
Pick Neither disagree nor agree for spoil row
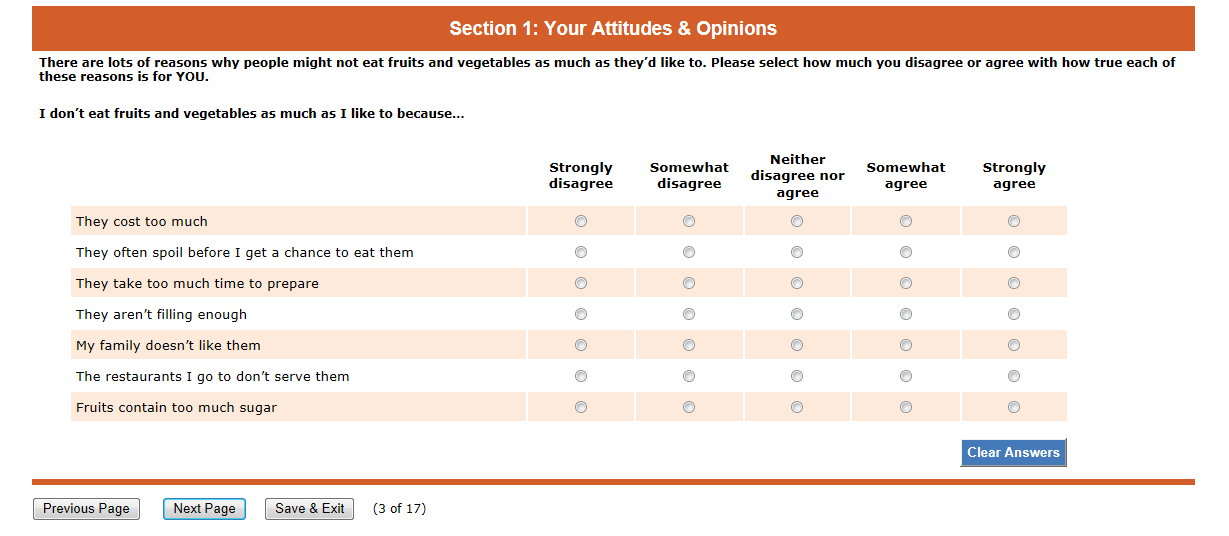pyautogui.click(x=797, y=252)
